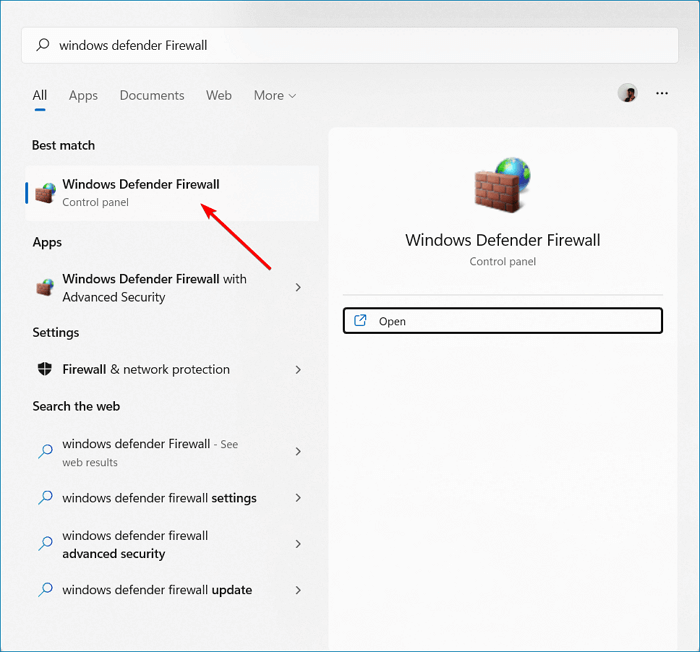Open the More dropdown filter
Viewport: 700px width, 652px height.
click(x=275, y=96)
